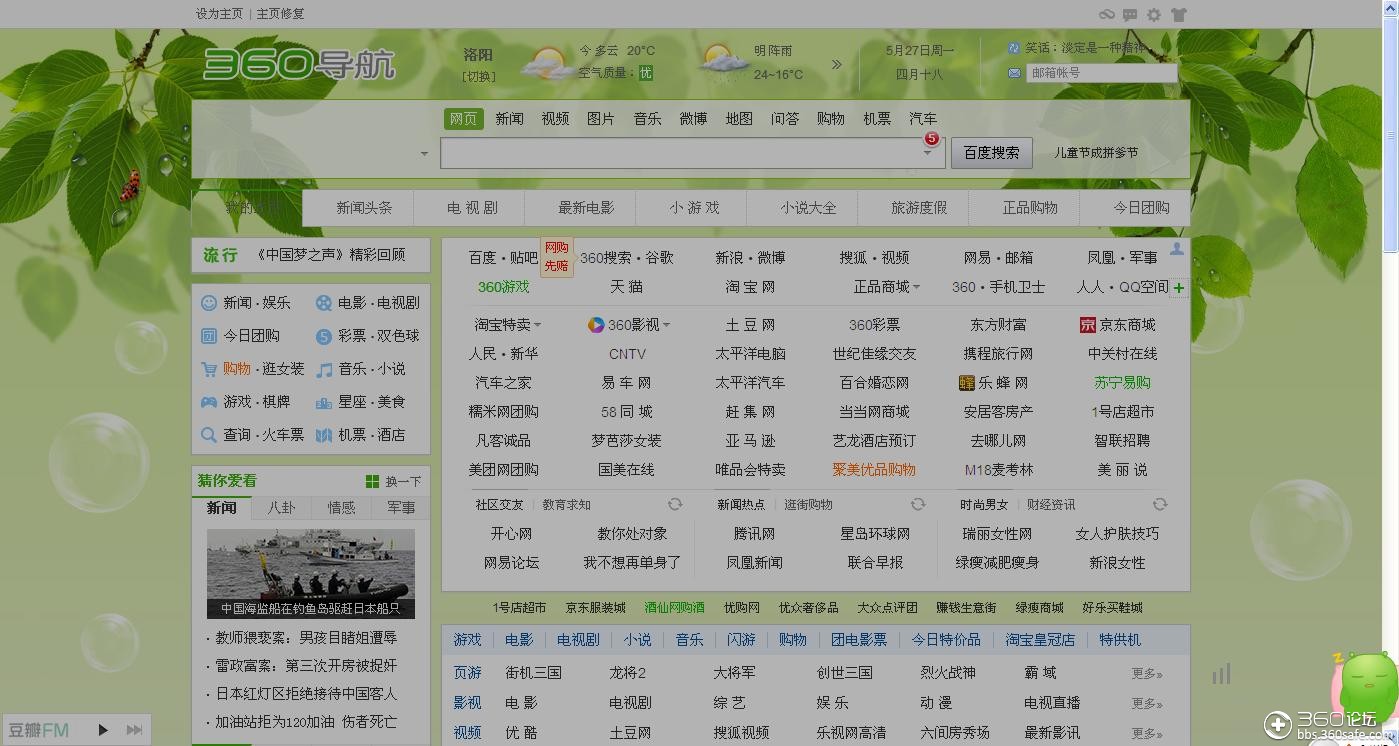
Task: Click the music note icon beside 音乐·小说
Action: [x=324, y=369]
